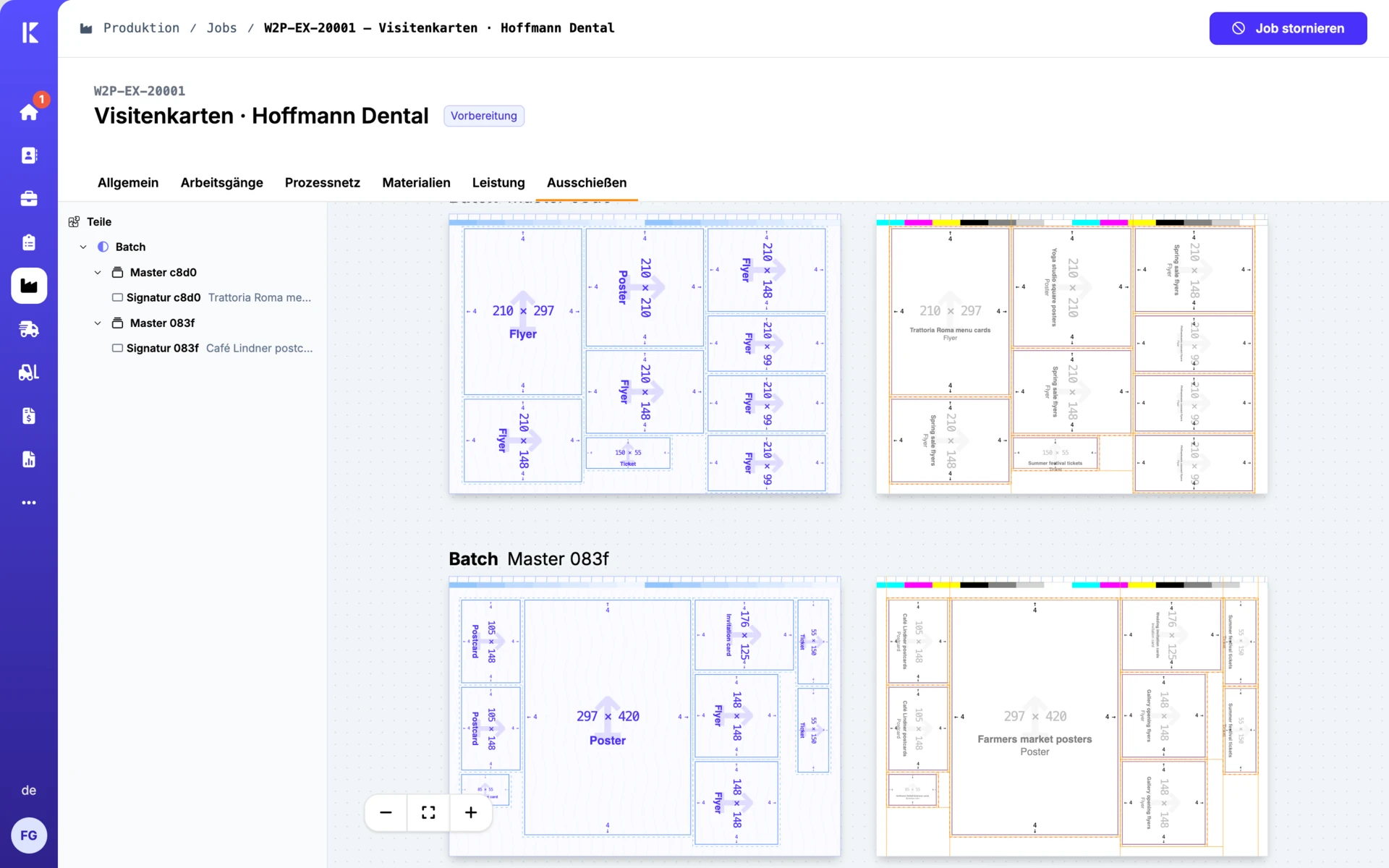
Task: Go to Jobs in the breadcrumb
Action: click(221, 27)
